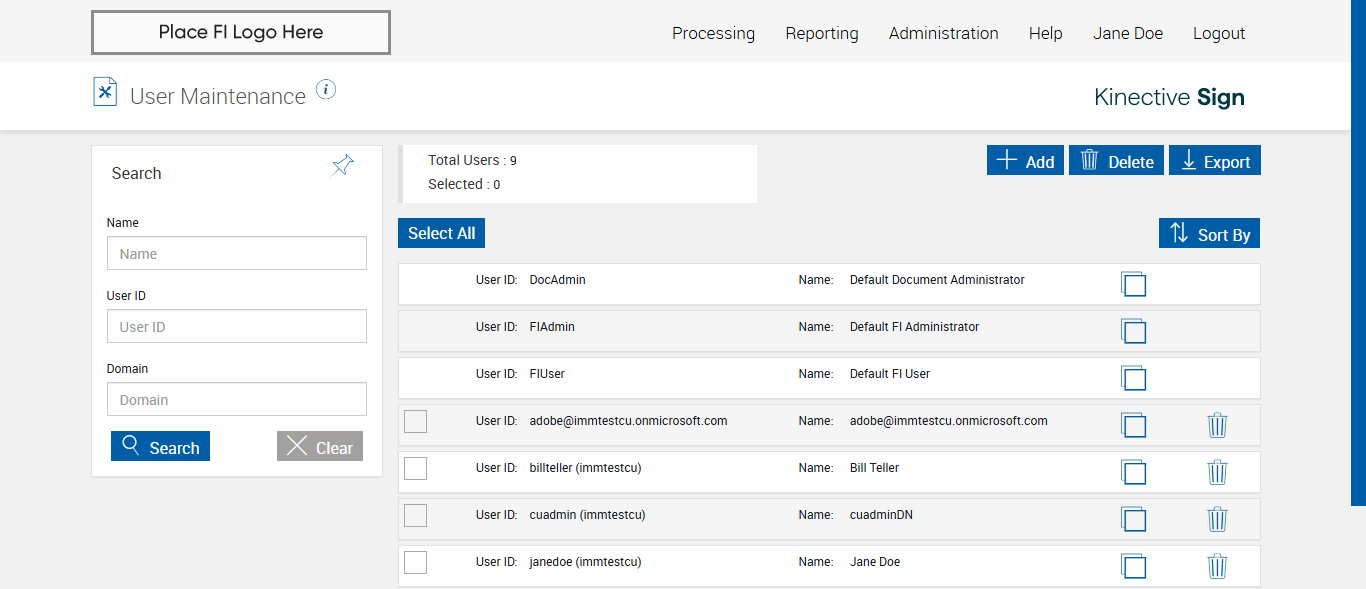Tick the adobe@immtestcu.onmicrosoft.com row checkbox
Image resolution: width=1366 pixels, height=589 pixels.
point(415,421)
